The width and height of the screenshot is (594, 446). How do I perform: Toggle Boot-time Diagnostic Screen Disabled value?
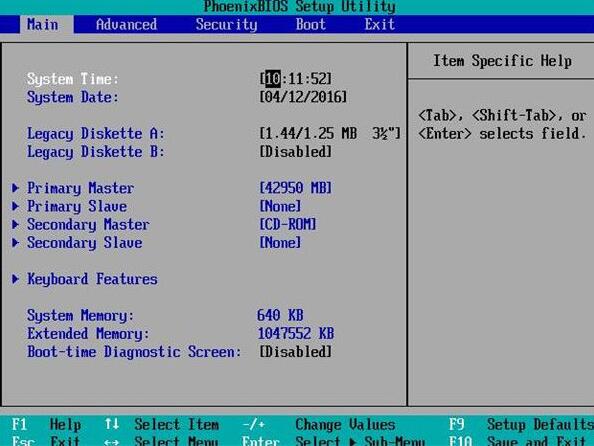tap(295, 352)
